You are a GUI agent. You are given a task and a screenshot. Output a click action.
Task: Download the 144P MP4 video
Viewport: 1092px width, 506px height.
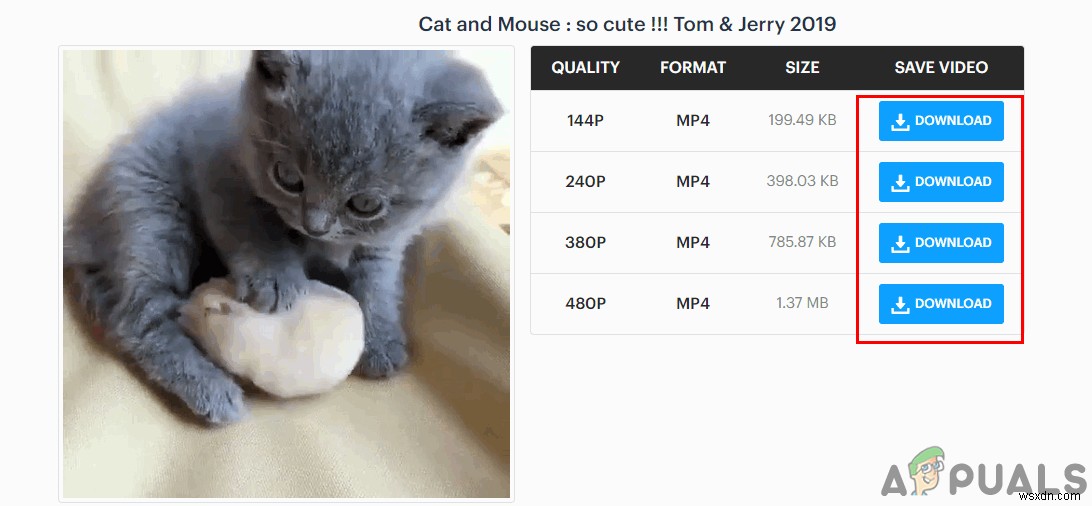(x=941, y=121)
